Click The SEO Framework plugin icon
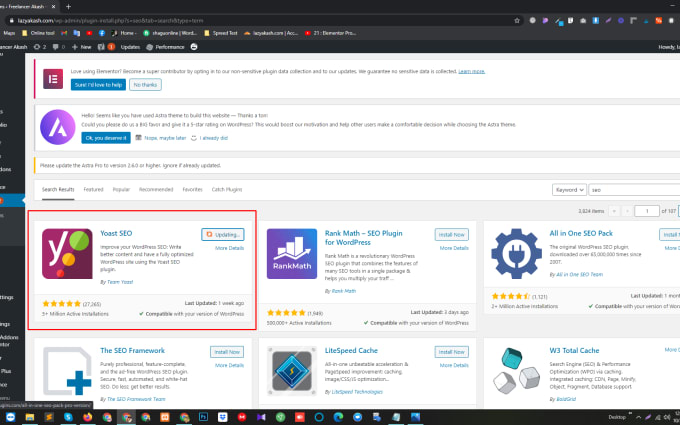Screen dimensions: 680x425 [67, 371]
